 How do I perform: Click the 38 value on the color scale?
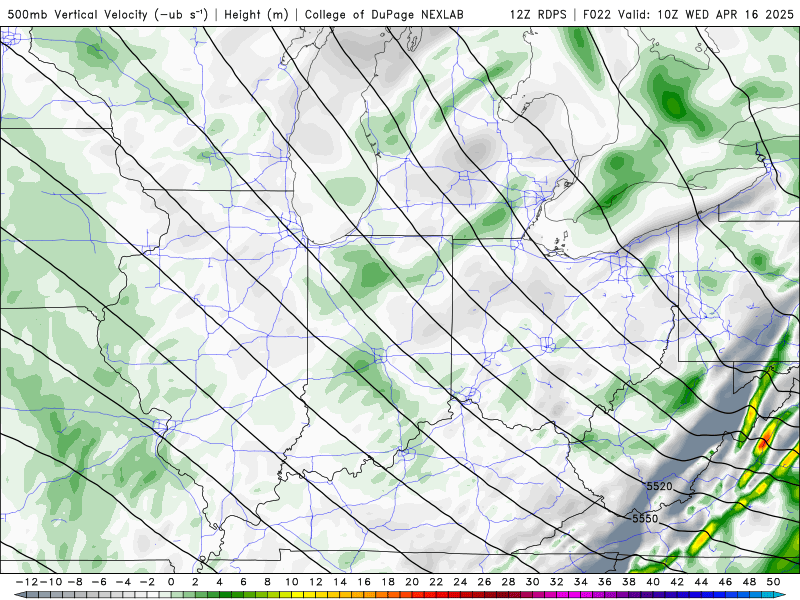click(629, 582)
